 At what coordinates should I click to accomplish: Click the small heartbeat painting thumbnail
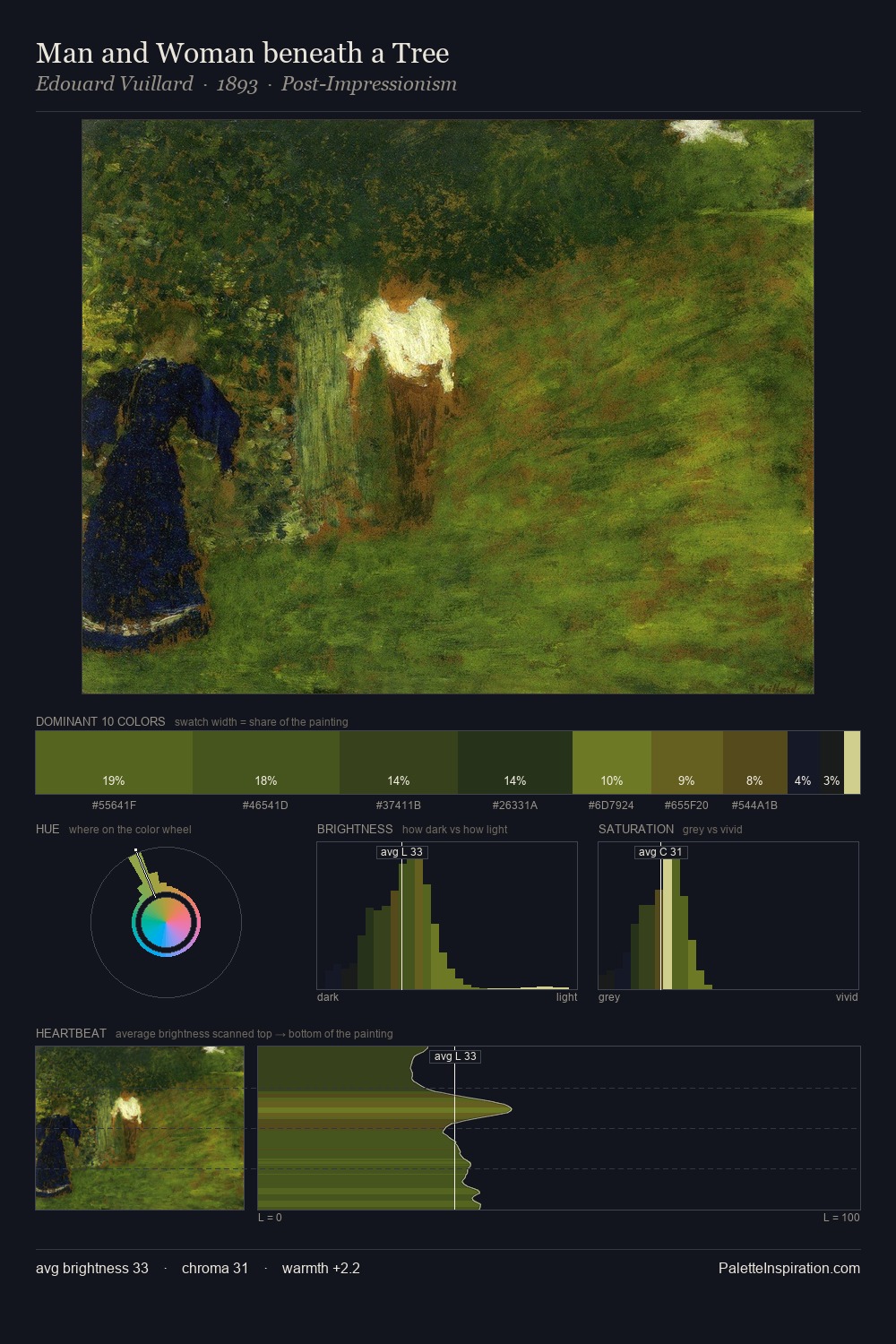click(x=140, y=1128)
